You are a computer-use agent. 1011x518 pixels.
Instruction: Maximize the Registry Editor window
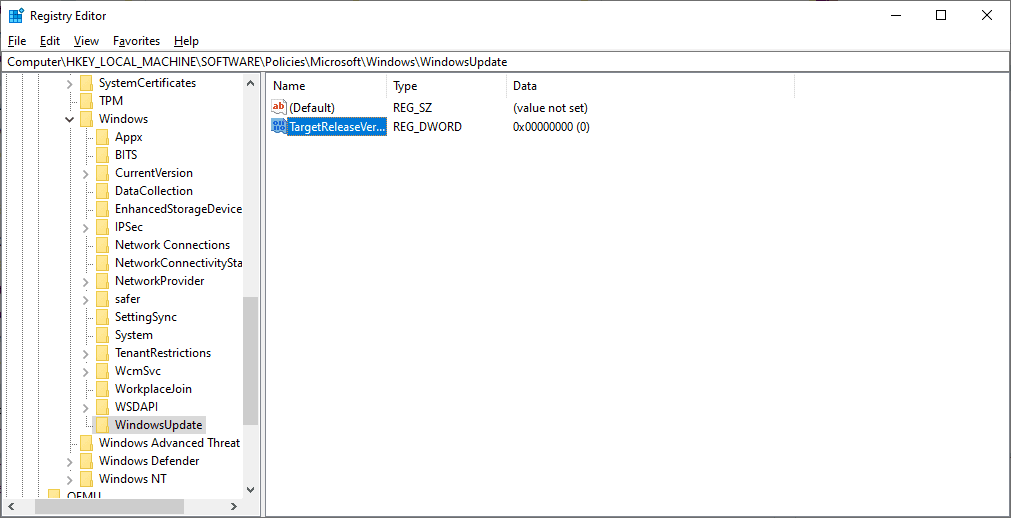(x=941, y=15)
